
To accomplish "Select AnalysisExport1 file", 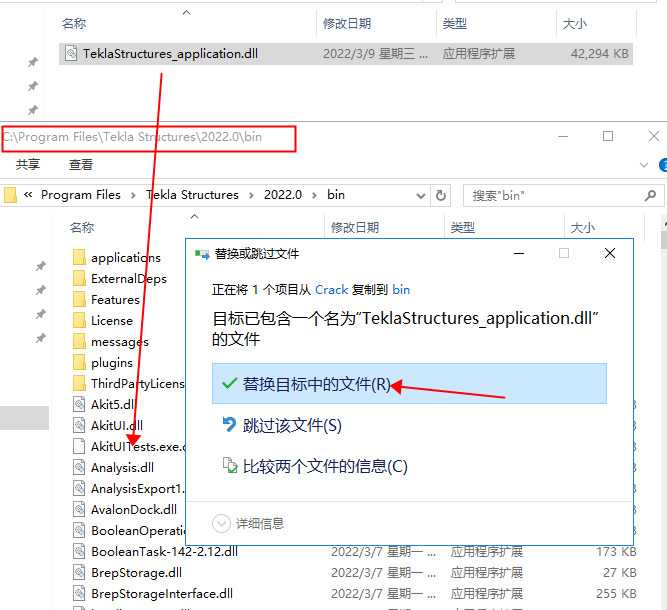I will [x=138, y=488].
